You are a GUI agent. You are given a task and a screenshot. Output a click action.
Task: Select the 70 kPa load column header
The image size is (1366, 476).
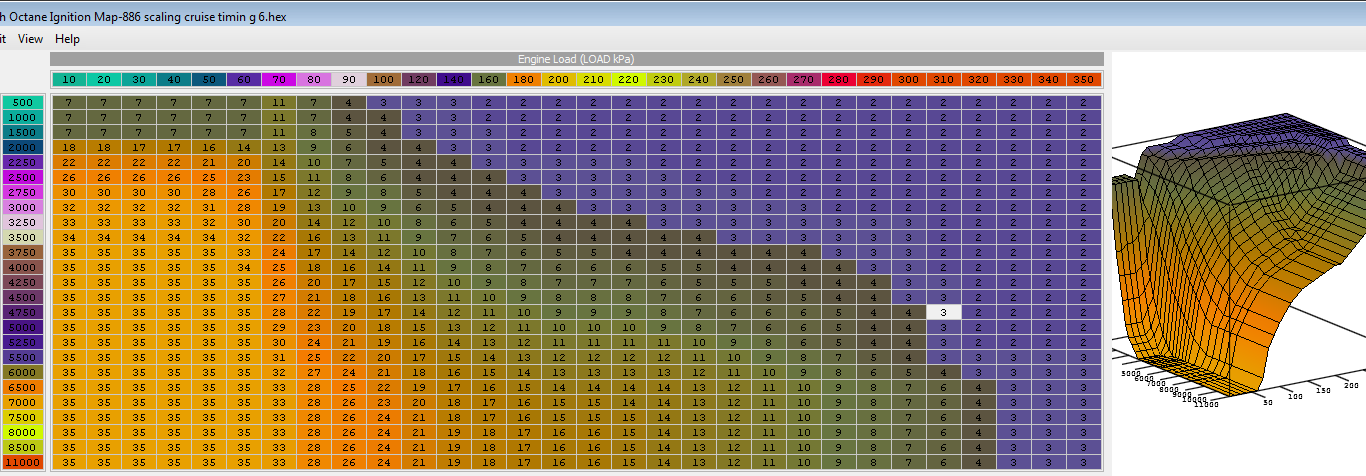(279, 79)
